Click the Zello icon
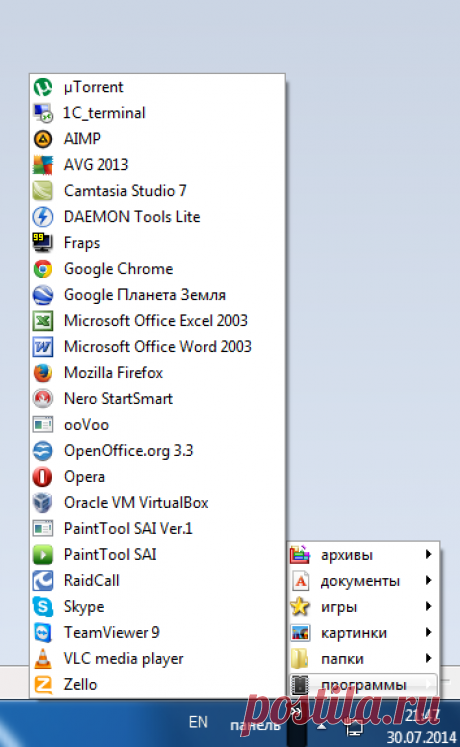 [x=43, y=685]
